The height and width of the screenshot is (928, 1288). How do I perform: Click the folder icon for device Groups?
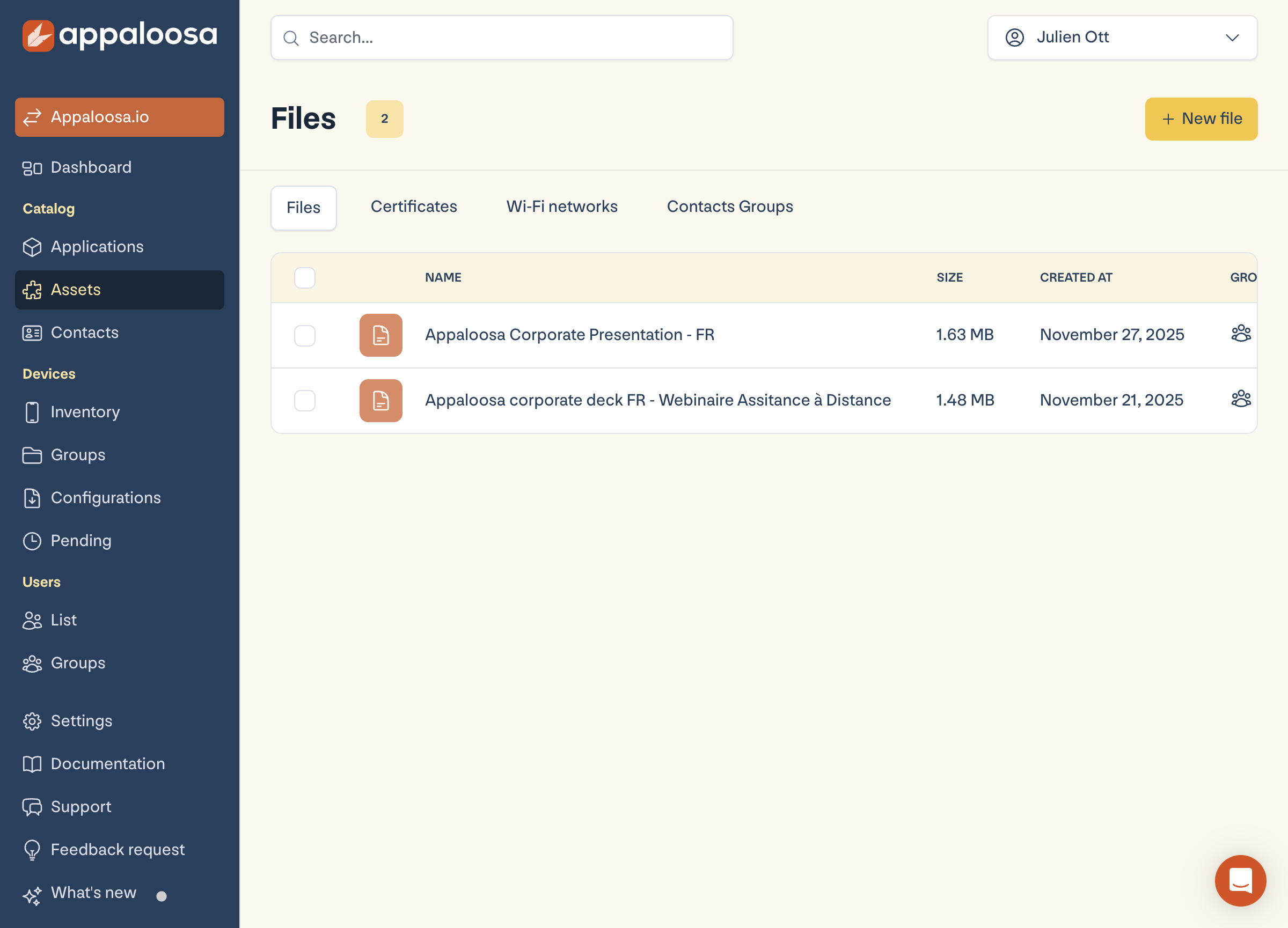(32, 455)
